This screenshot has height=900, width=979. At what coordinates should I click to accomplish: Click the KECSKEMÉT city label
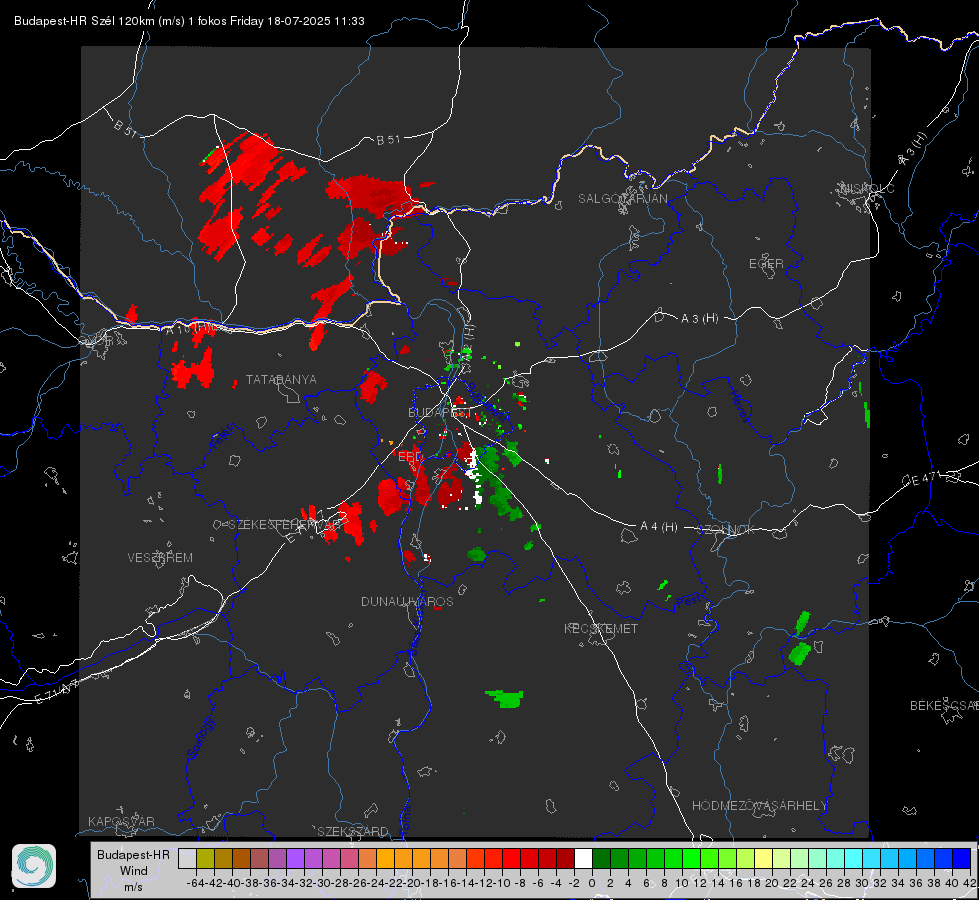pos(601,628)
